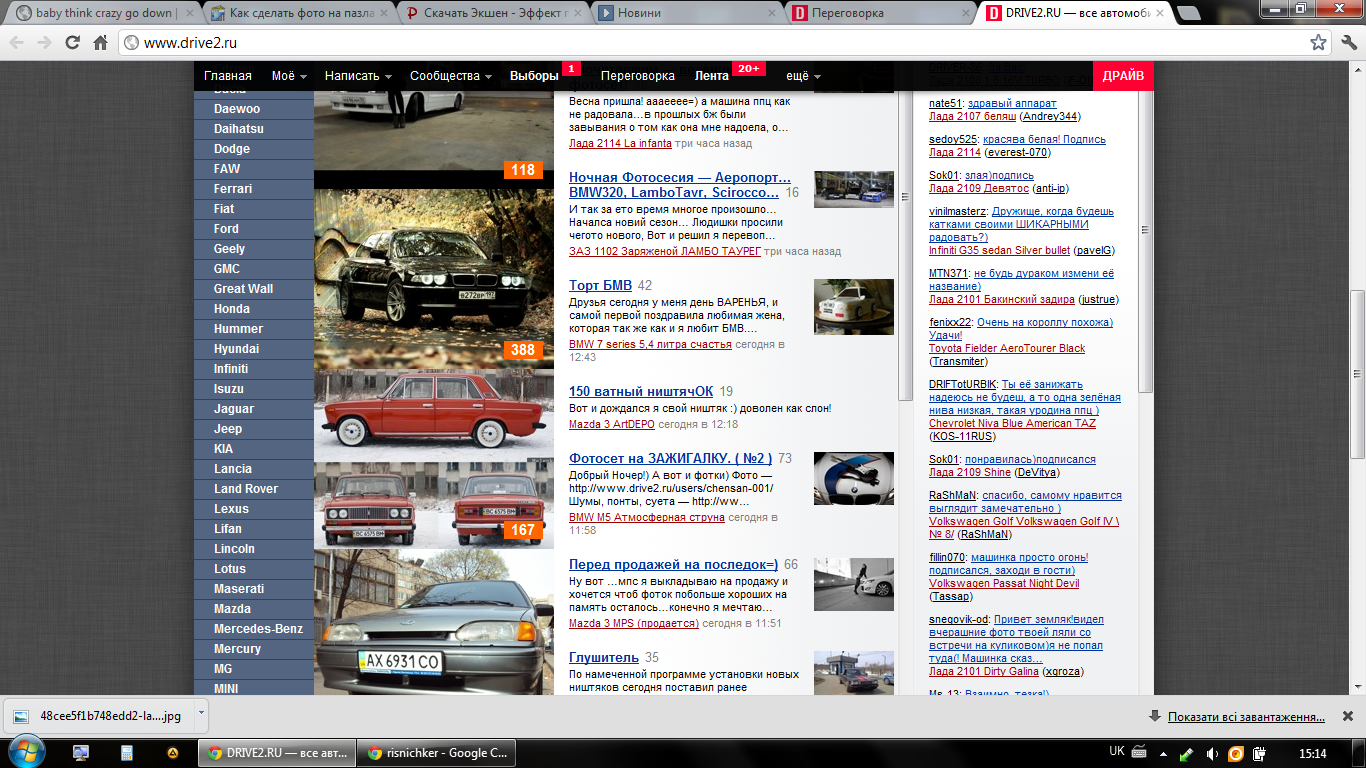Click the browser back arrow
This screenshot has width=1366, height=768.
pyautogui.click(x=17, y=43)
